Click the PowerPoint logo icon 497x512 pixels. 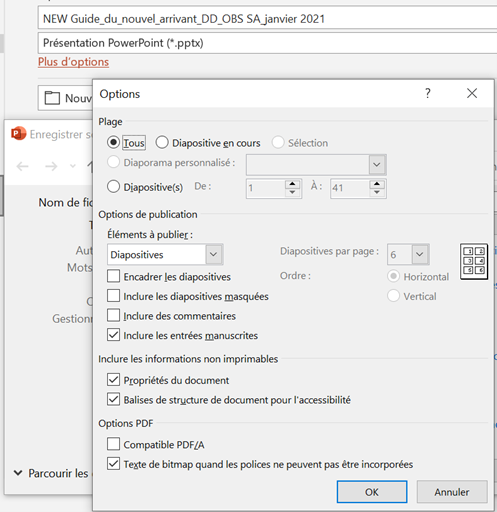click(x=18, y=134)
